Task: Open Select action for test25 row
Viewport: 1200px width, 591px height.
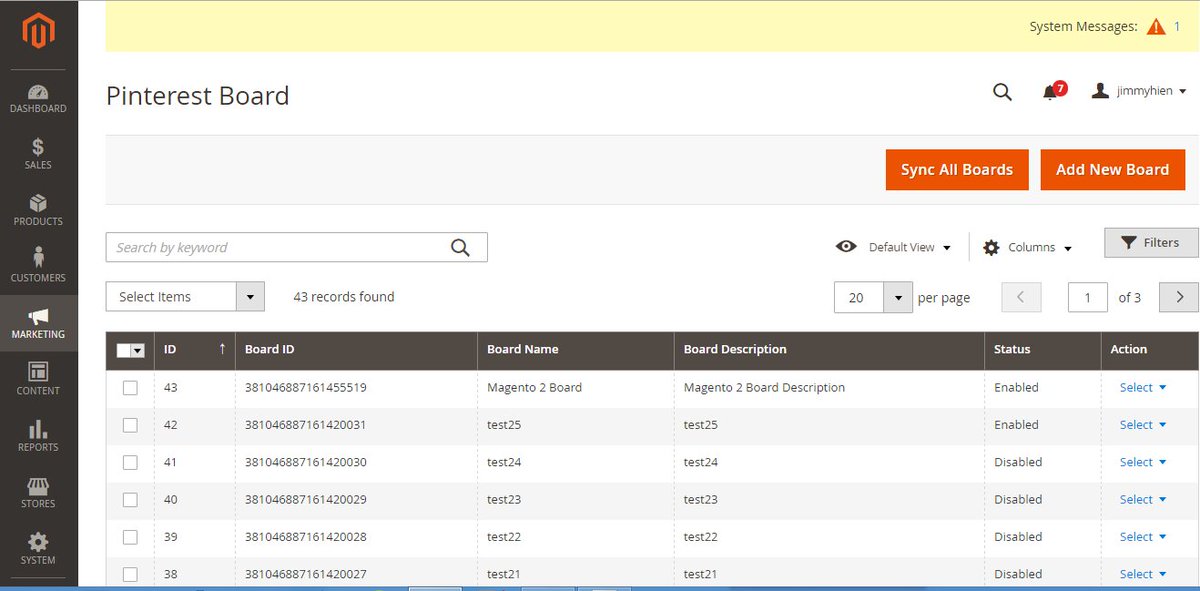Action: 1143,425
